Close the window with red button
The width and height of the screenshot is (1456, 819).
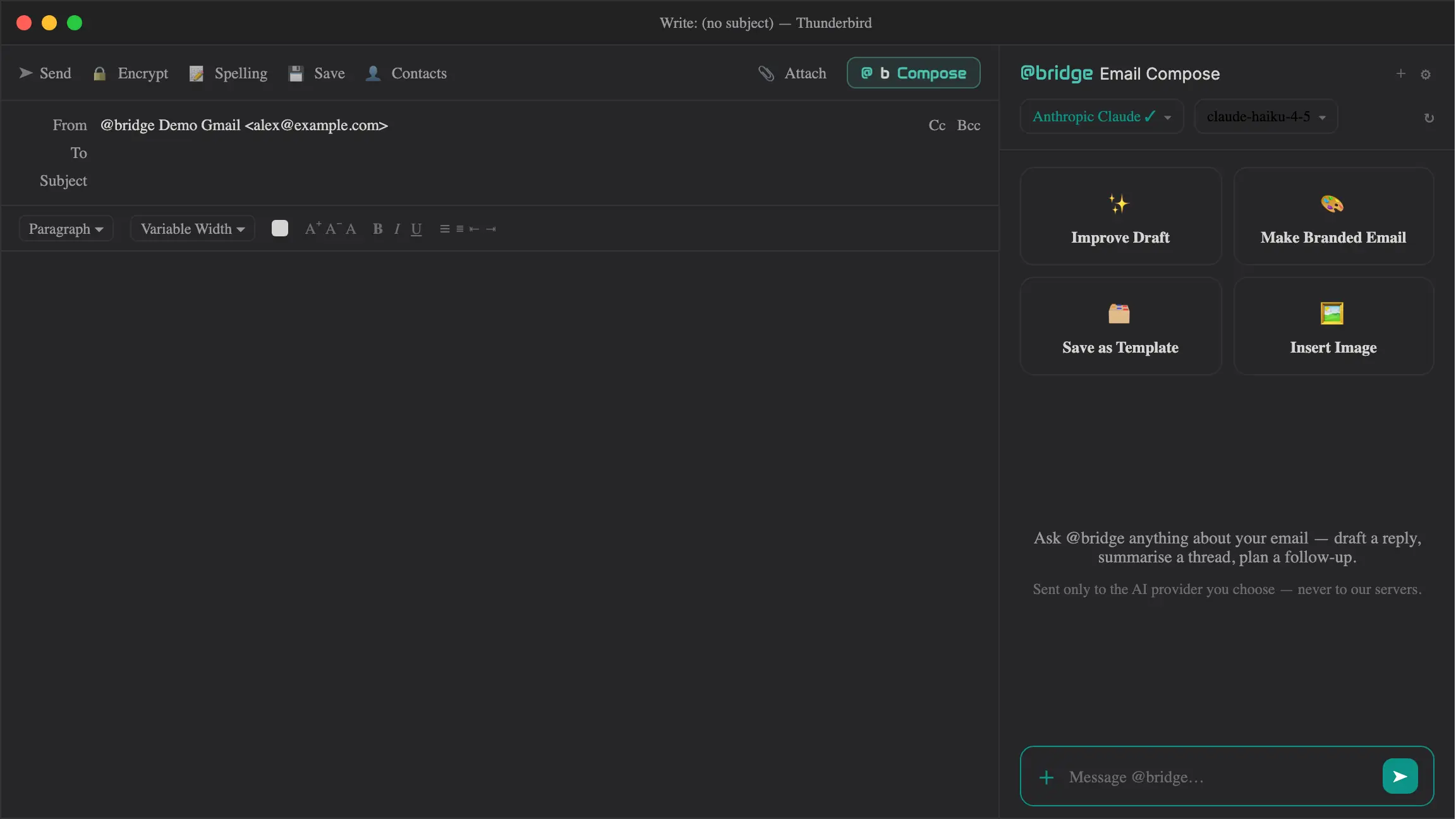tap(24, 23)
